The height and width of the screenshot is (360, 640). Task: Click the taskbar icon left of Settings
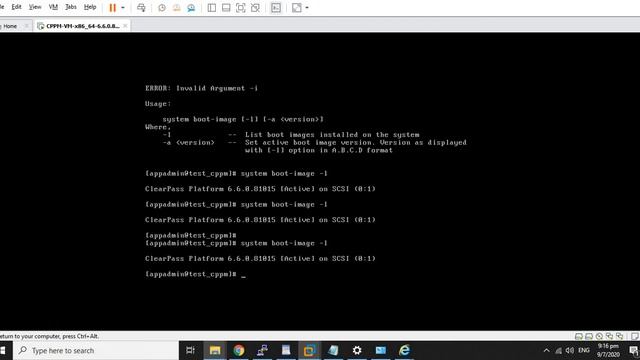[x=333, y=350]
